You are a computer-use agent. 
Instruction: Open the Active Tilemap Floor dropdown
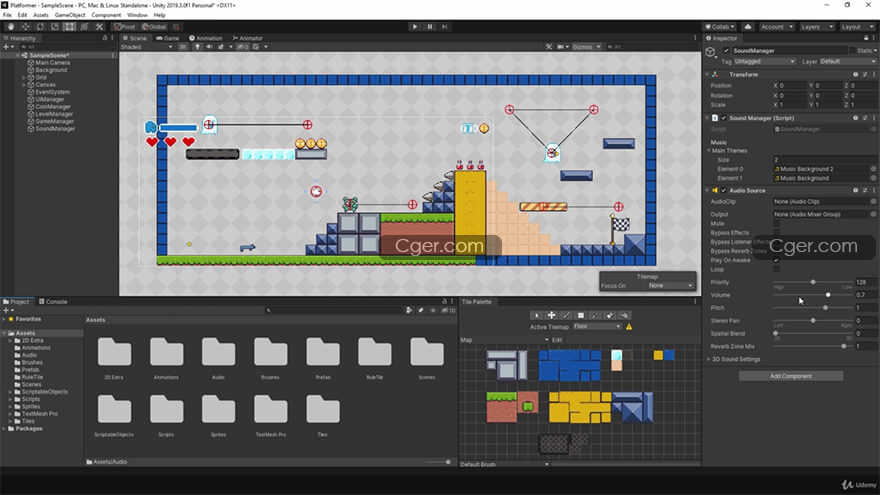click(x=597, y=326)
